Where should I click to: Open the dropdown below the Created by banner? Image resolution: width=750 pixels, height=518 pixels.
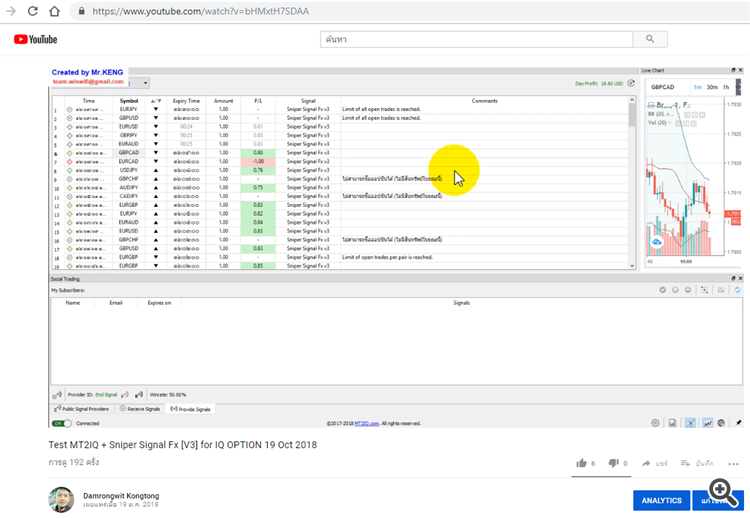(145, 83)
